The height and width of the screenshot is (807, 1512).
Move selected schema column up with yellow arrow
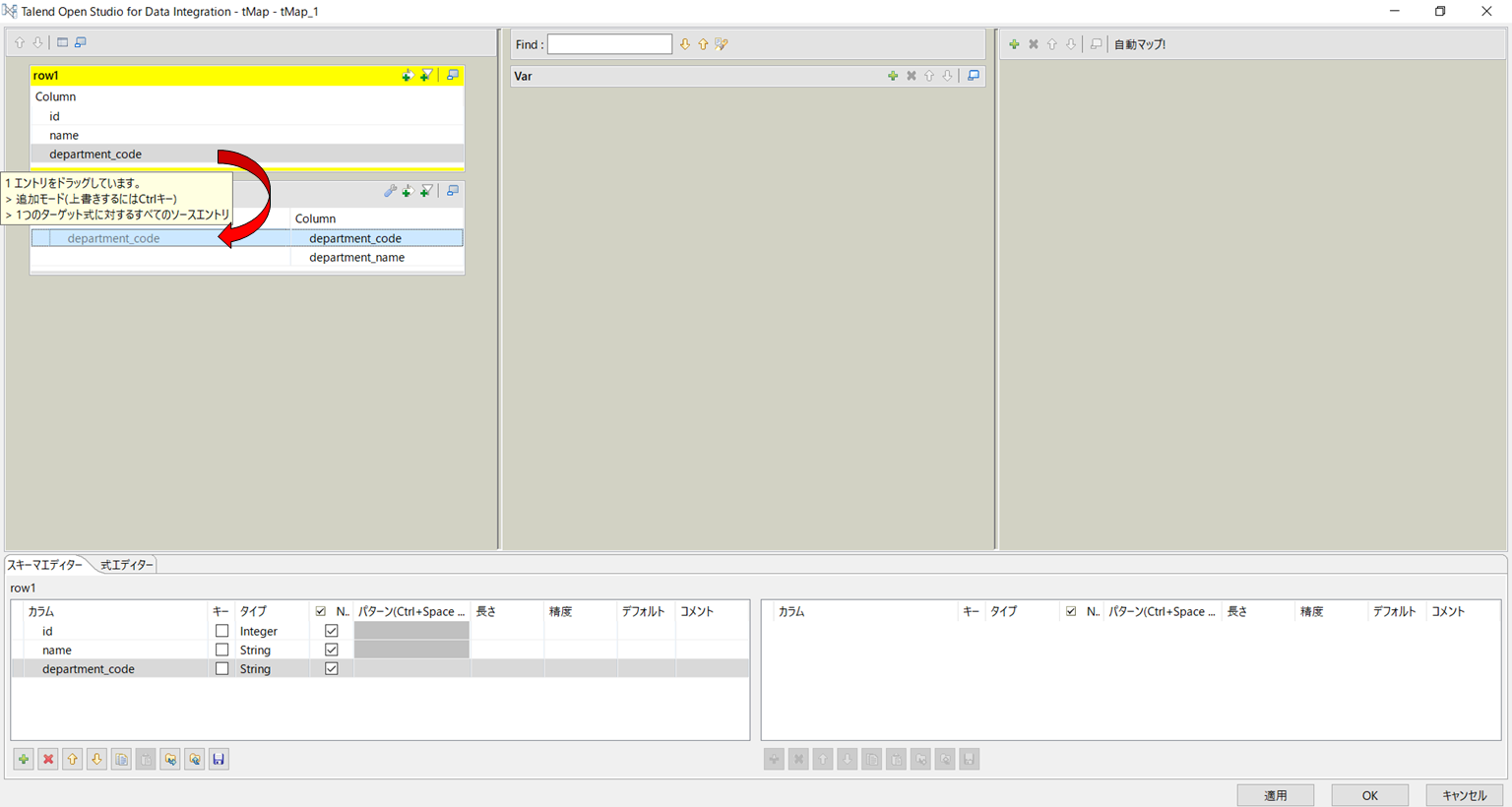coord(72,759)
